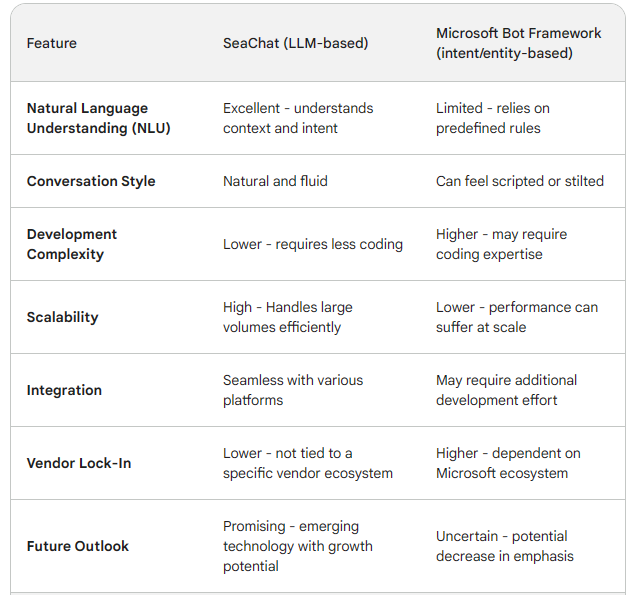Screen dimensions: 629x595
Task: Click "High - Handles large volumes efficiently" cell
Action: coord(288,317)
